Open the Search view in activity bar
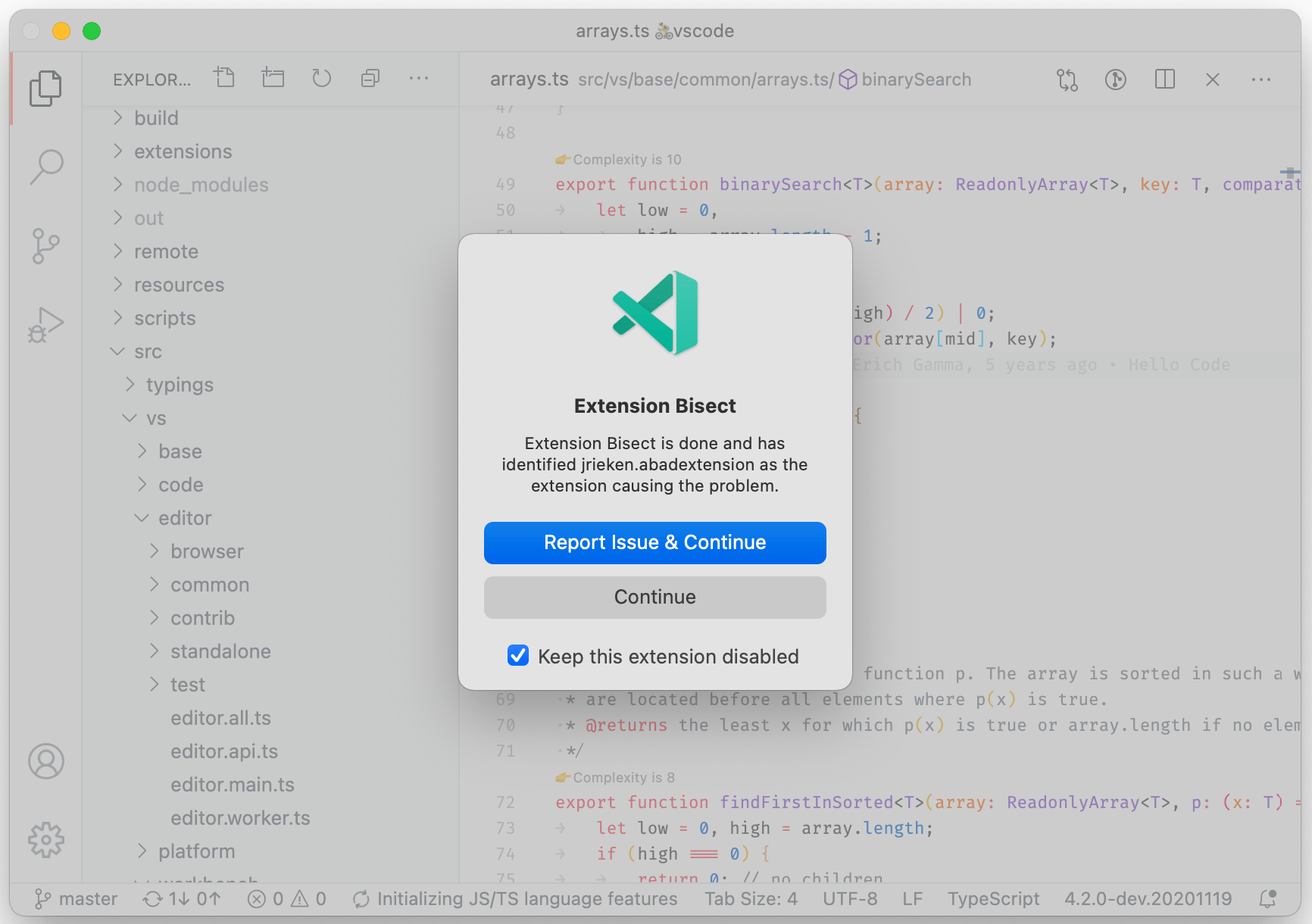Screen dimensions: 1312x924 coord(46,167)
